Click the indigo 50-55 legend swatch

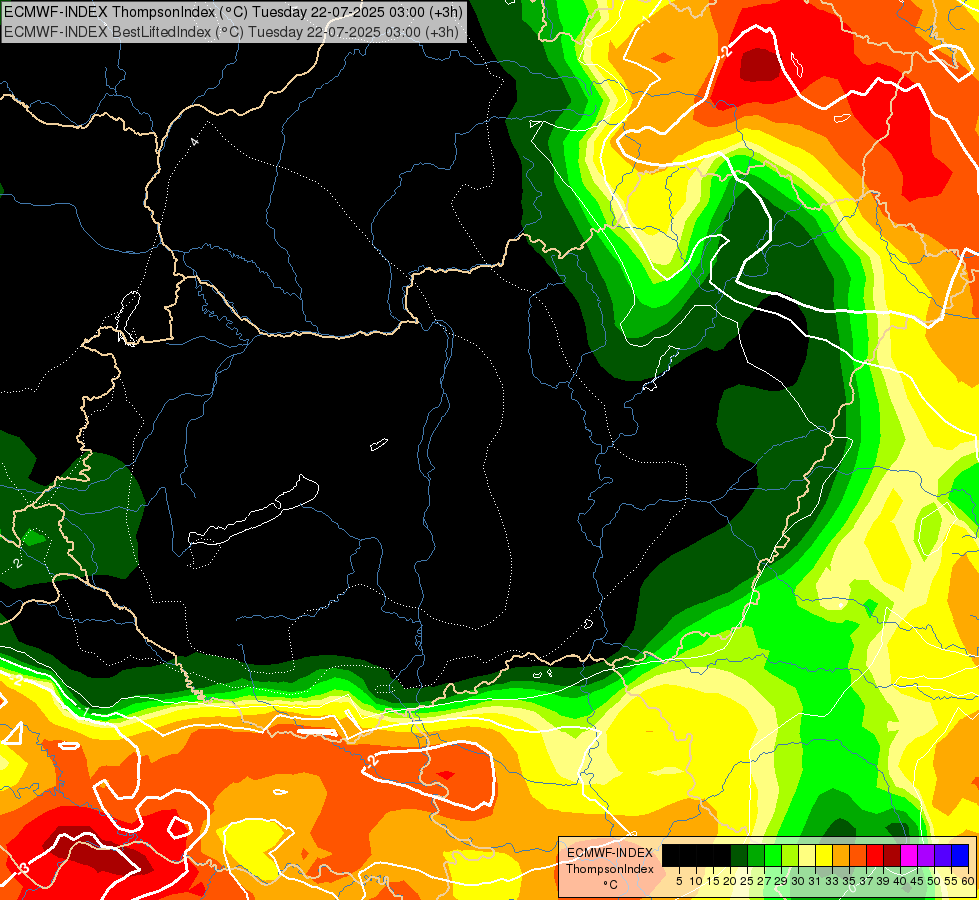[x=943, y=855]
